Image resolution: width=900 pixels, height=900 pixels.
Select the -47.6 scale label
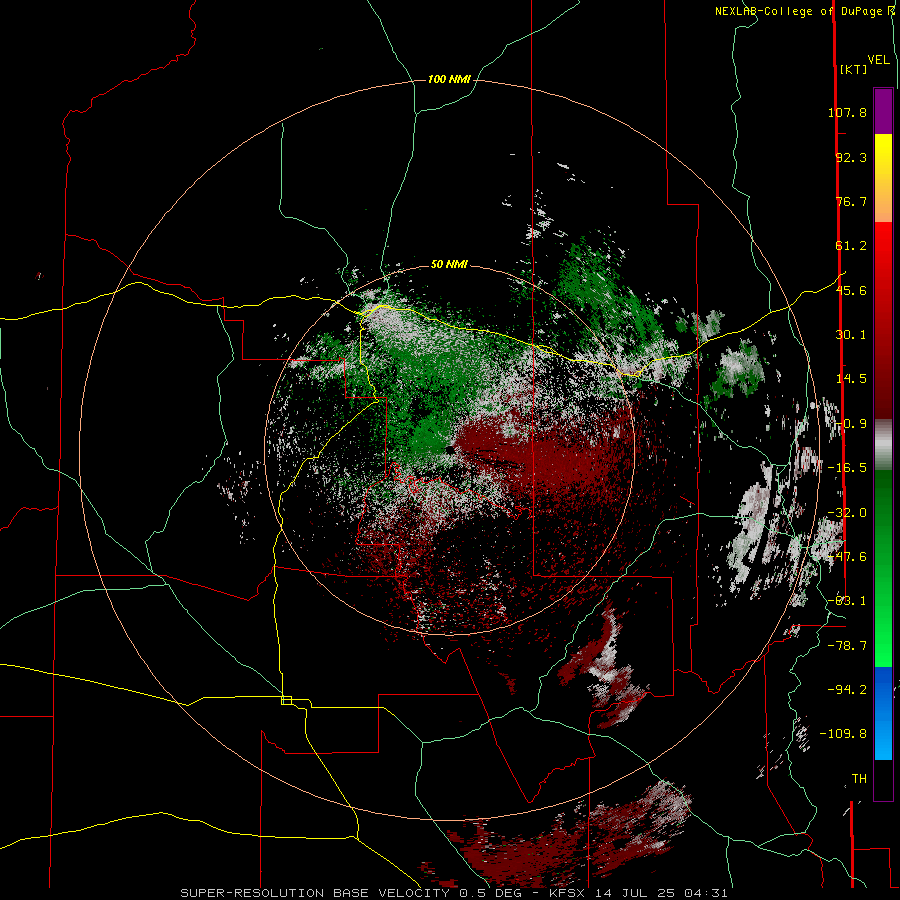click(847, 557)
